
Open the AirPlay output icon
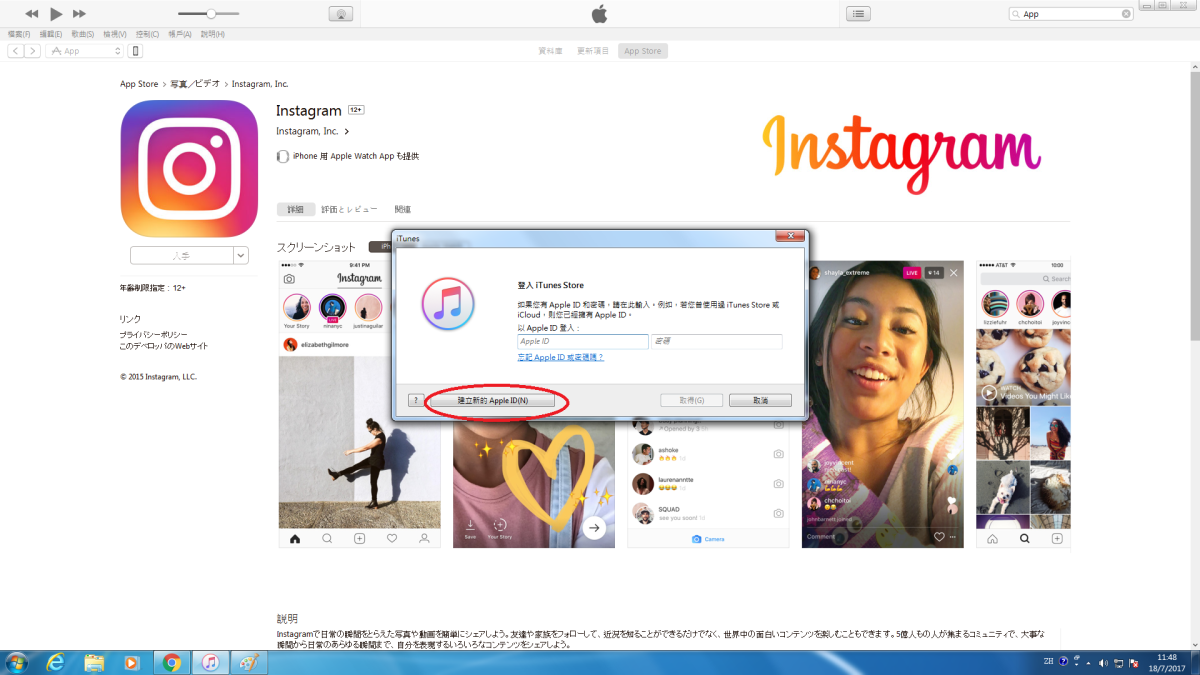340,14
